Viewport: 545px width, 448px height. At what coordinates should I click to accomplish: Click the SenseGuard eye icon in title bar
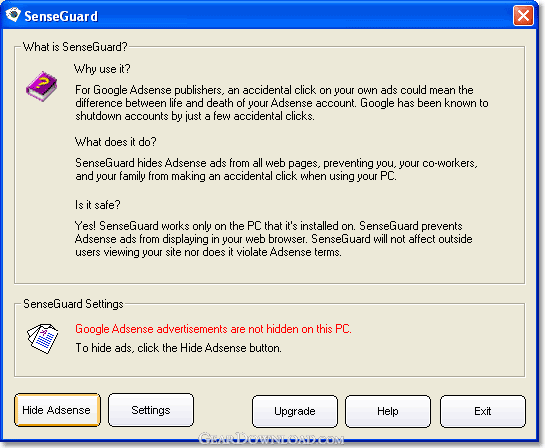(13, 15)
